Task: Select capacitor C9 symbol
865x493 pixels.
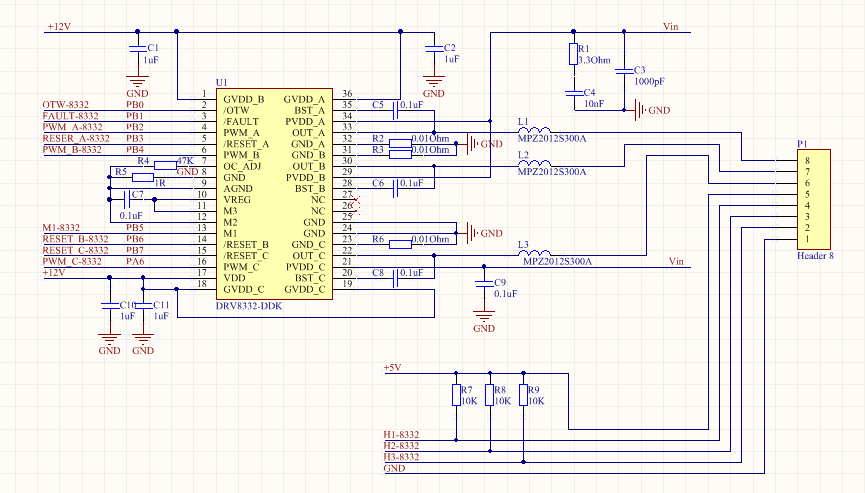Action: (484, 283)
